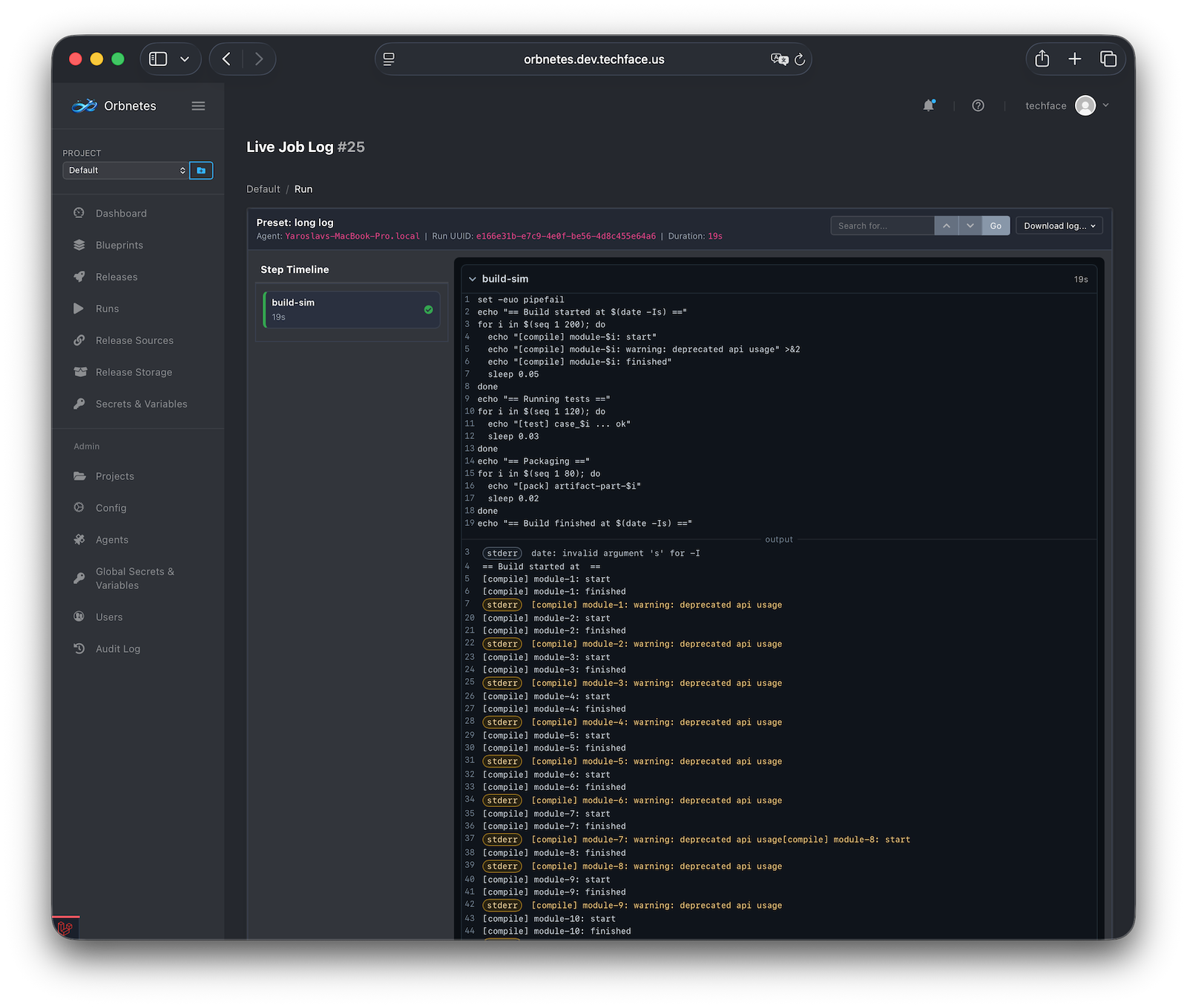Jump to previous search match arrow
This screenshot has height=1008, width=1187.
946,225
